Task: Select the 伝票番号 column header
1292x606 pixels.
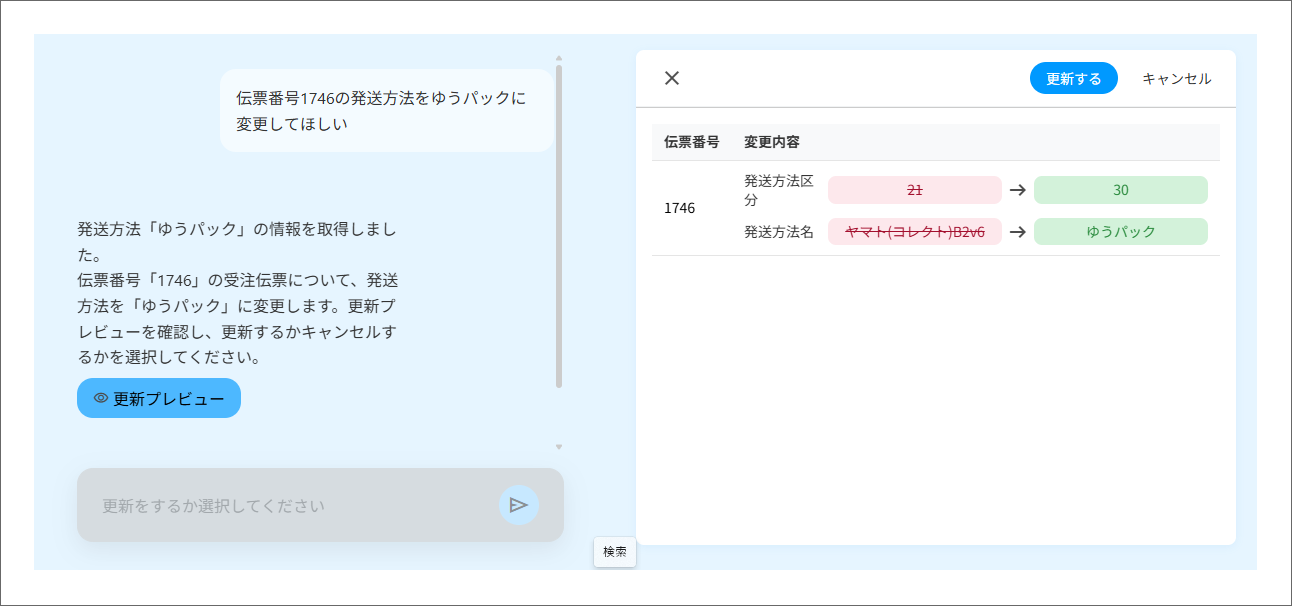Action: (691, 142)
